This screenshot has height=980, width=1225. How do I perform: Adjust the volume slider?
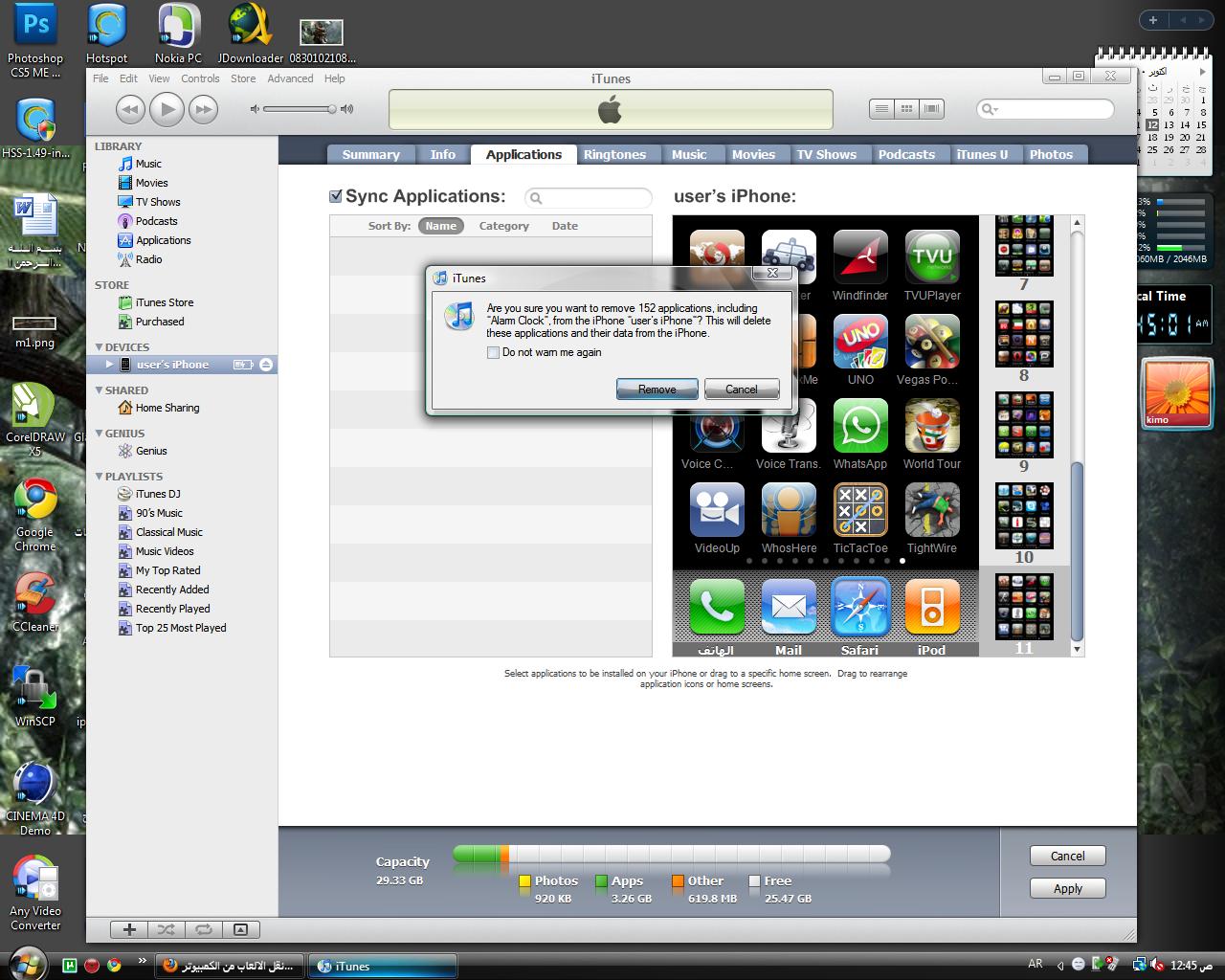pyautogui.click(x=299, y=109)
